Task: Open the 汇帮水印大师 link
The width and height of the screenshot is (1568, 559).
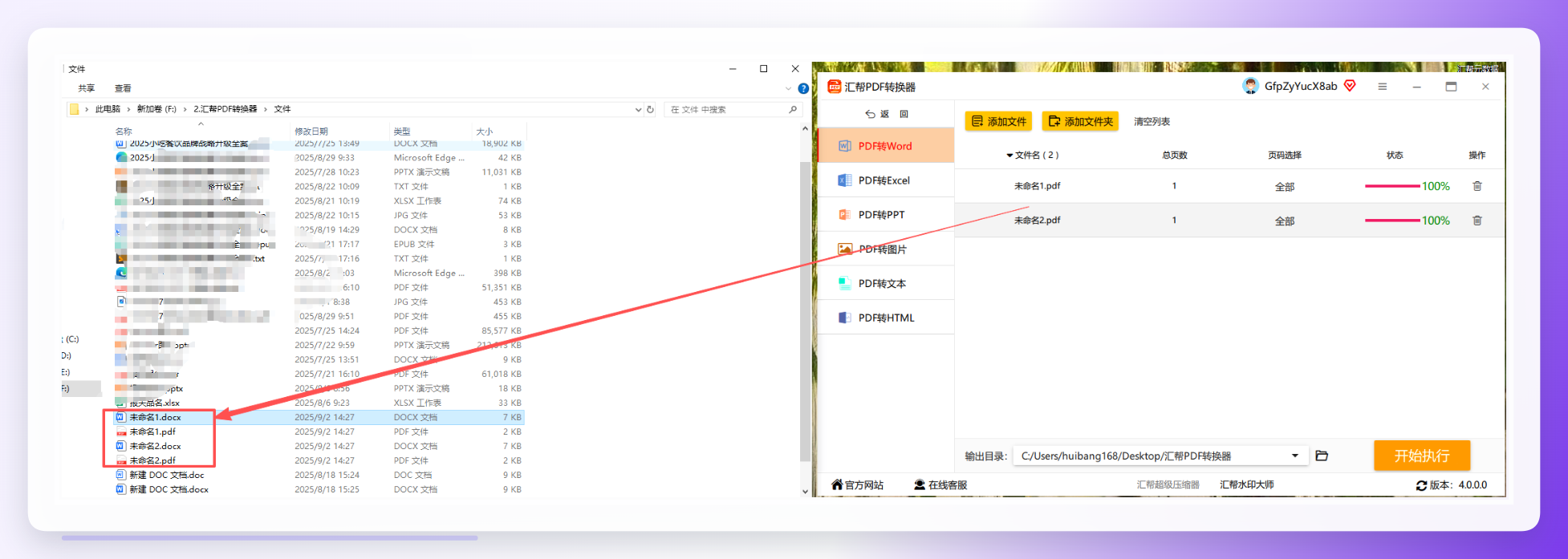Action: point(1246,485)
